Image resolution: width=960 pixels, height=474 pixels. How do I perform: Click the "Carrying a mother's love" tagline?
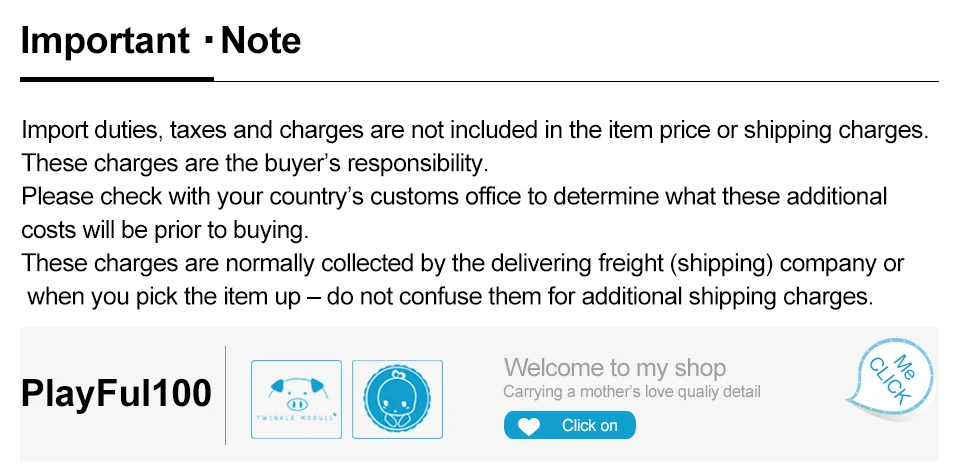[631, 391]
